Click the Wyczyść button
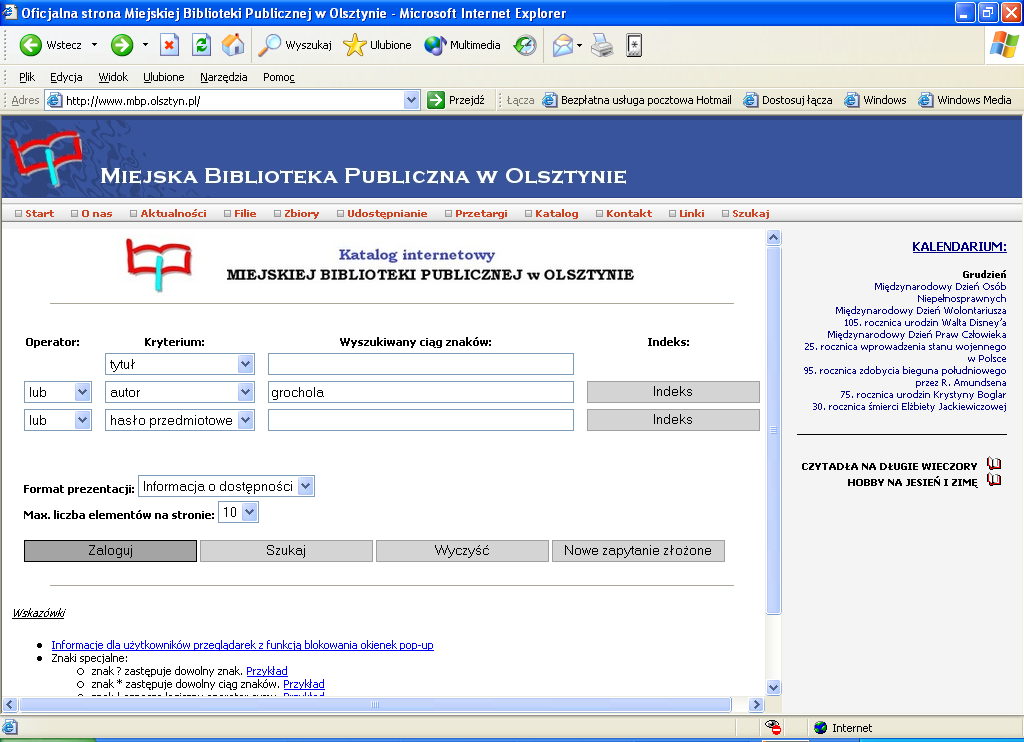 (x=462, y=551)
